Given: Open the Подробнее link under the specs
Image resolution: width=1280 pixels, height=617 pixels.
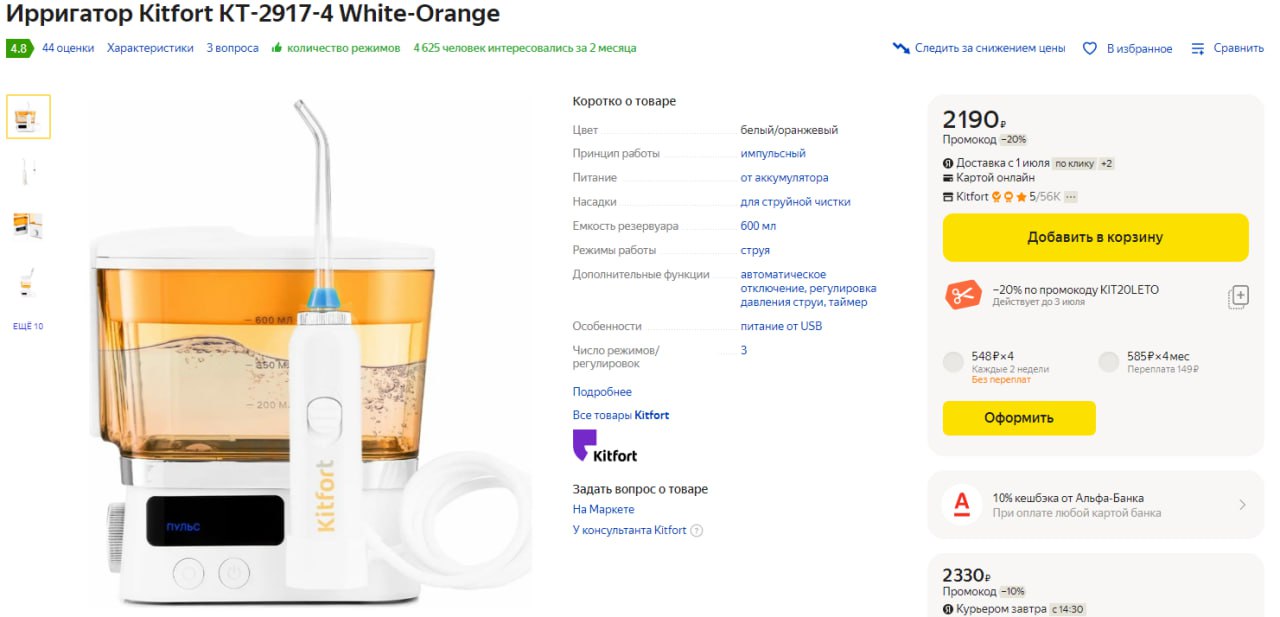Looking at the screenshot, I should coord(602,392).
